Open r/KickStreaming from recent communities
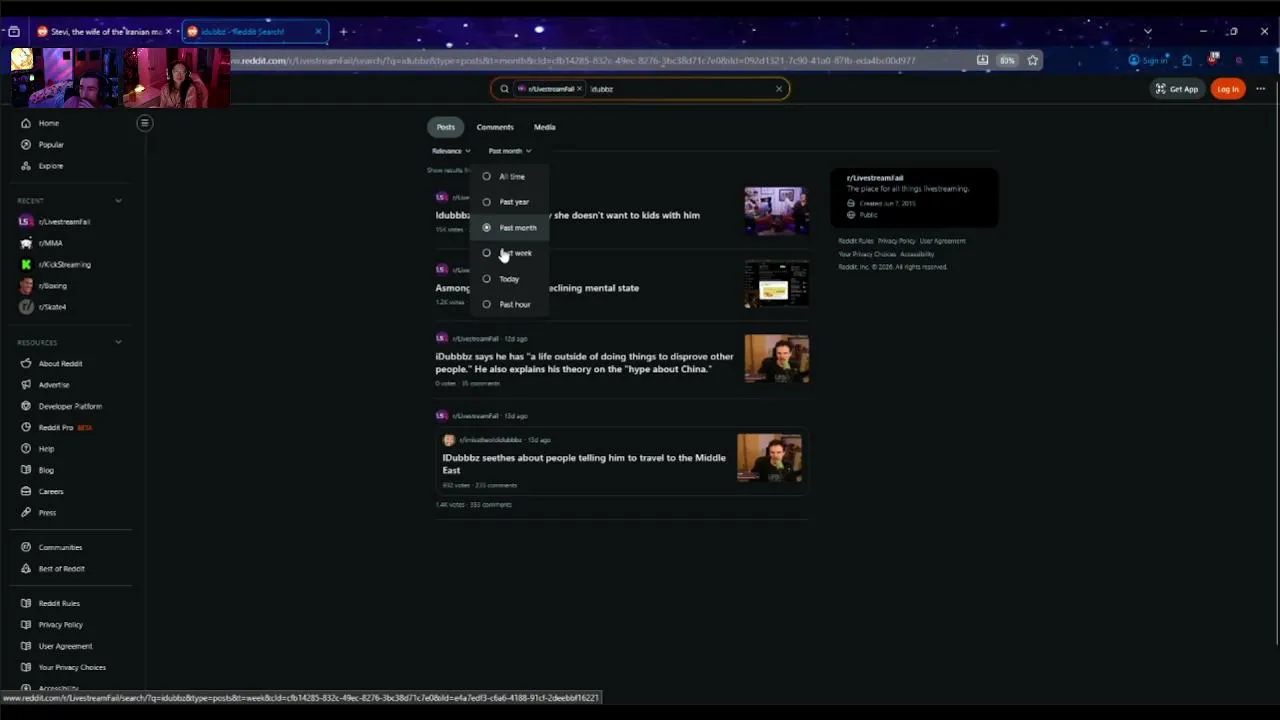The image size is (1280, 720). [x=64, y=264]
